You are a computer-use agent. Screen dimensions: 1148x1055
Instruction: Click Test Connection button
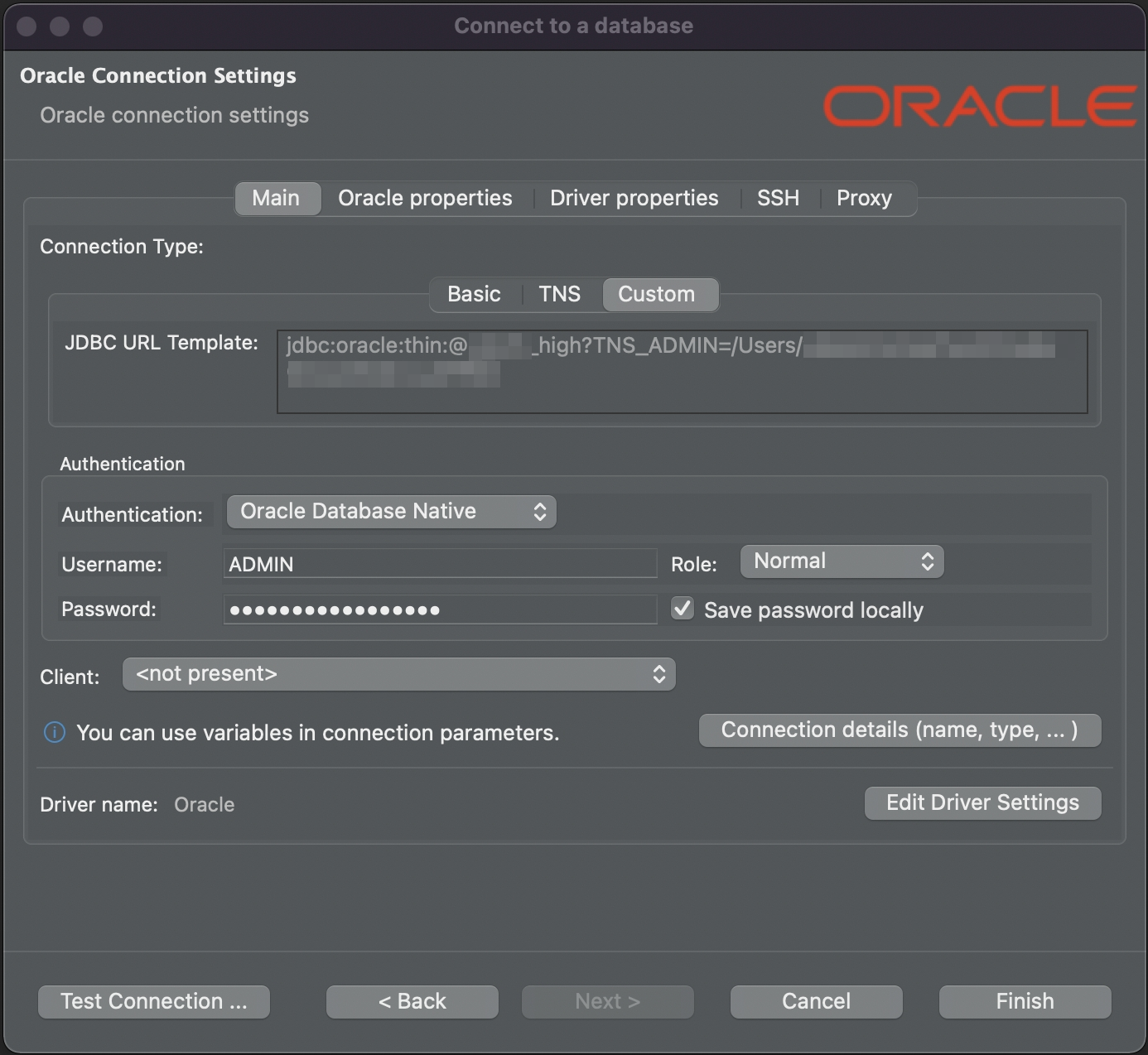(x=154, y=1002)
